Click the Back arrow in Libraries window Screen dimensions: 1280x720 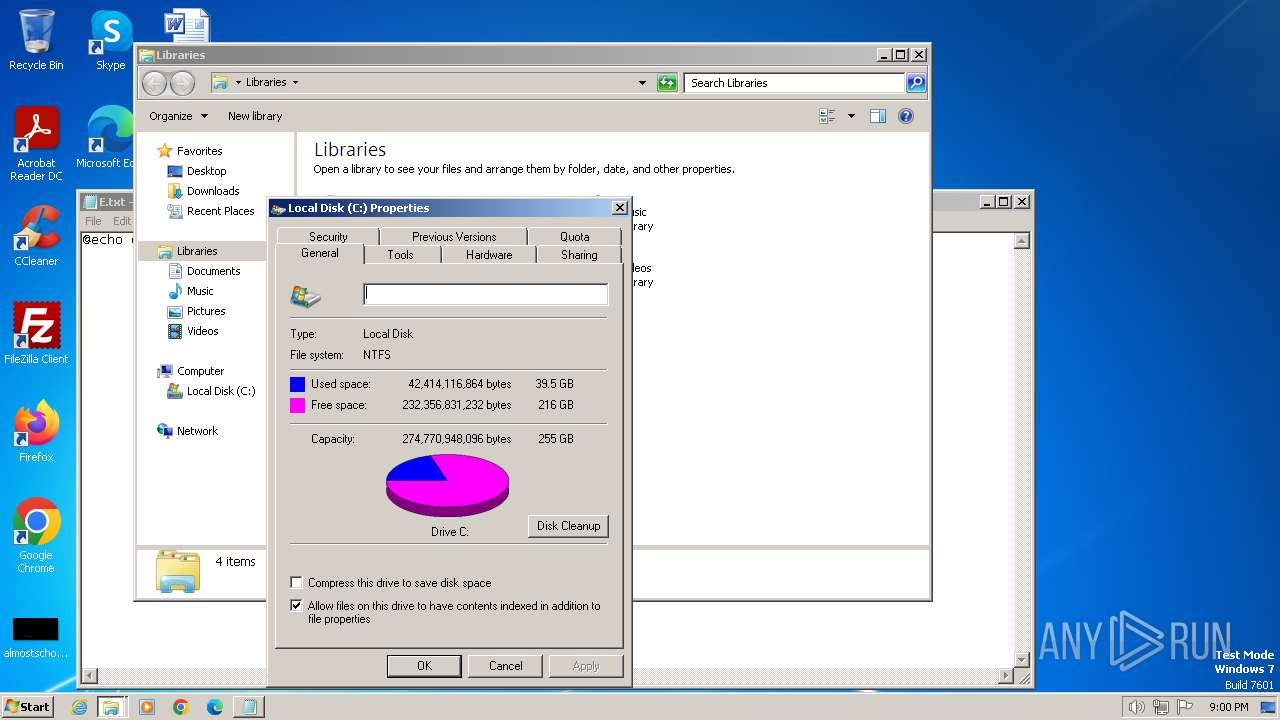tap(154, 83)
